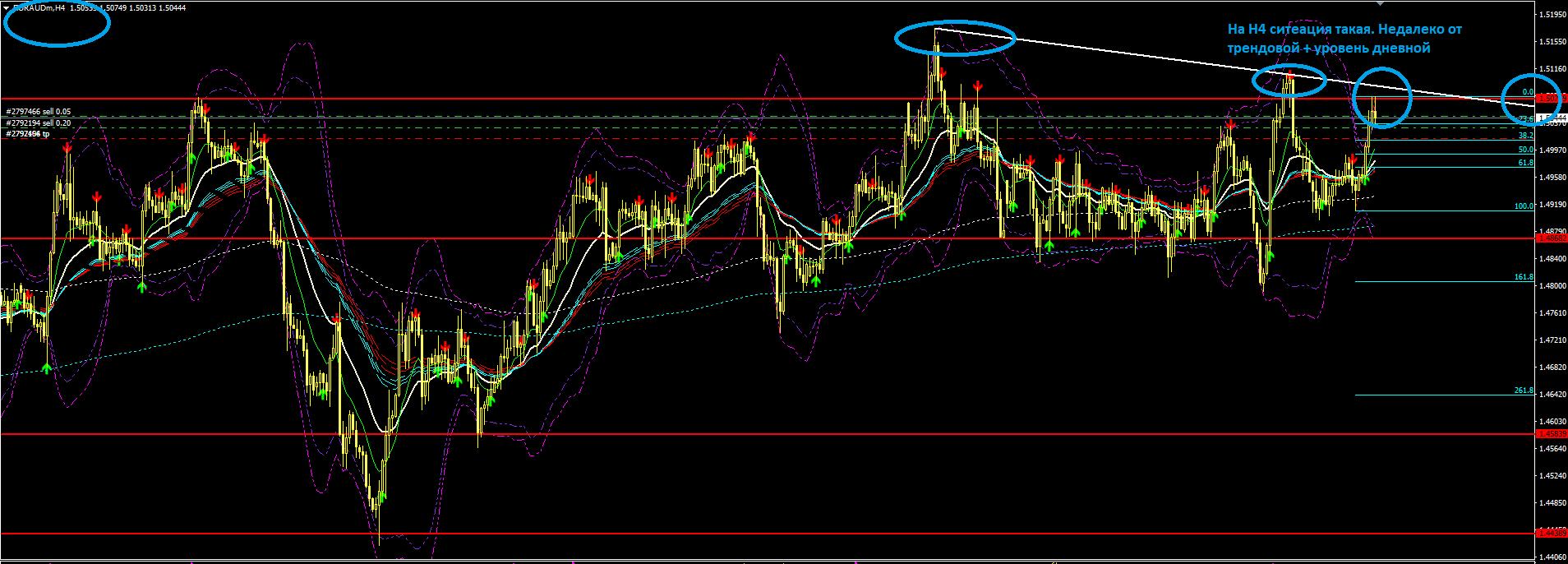Click price scale value 1.49580

tap(1552, 177)
